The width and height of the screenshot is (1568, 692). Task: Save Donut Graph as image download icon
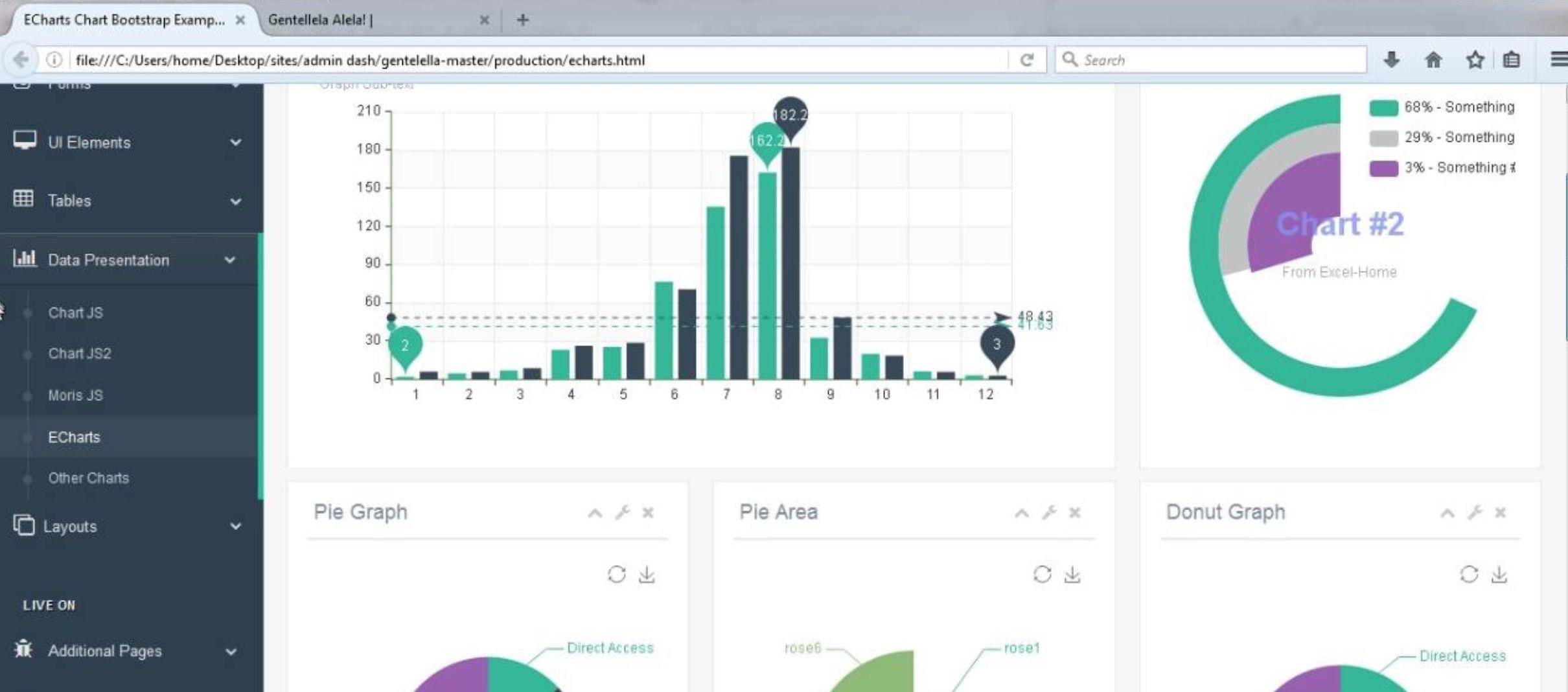1499,575
